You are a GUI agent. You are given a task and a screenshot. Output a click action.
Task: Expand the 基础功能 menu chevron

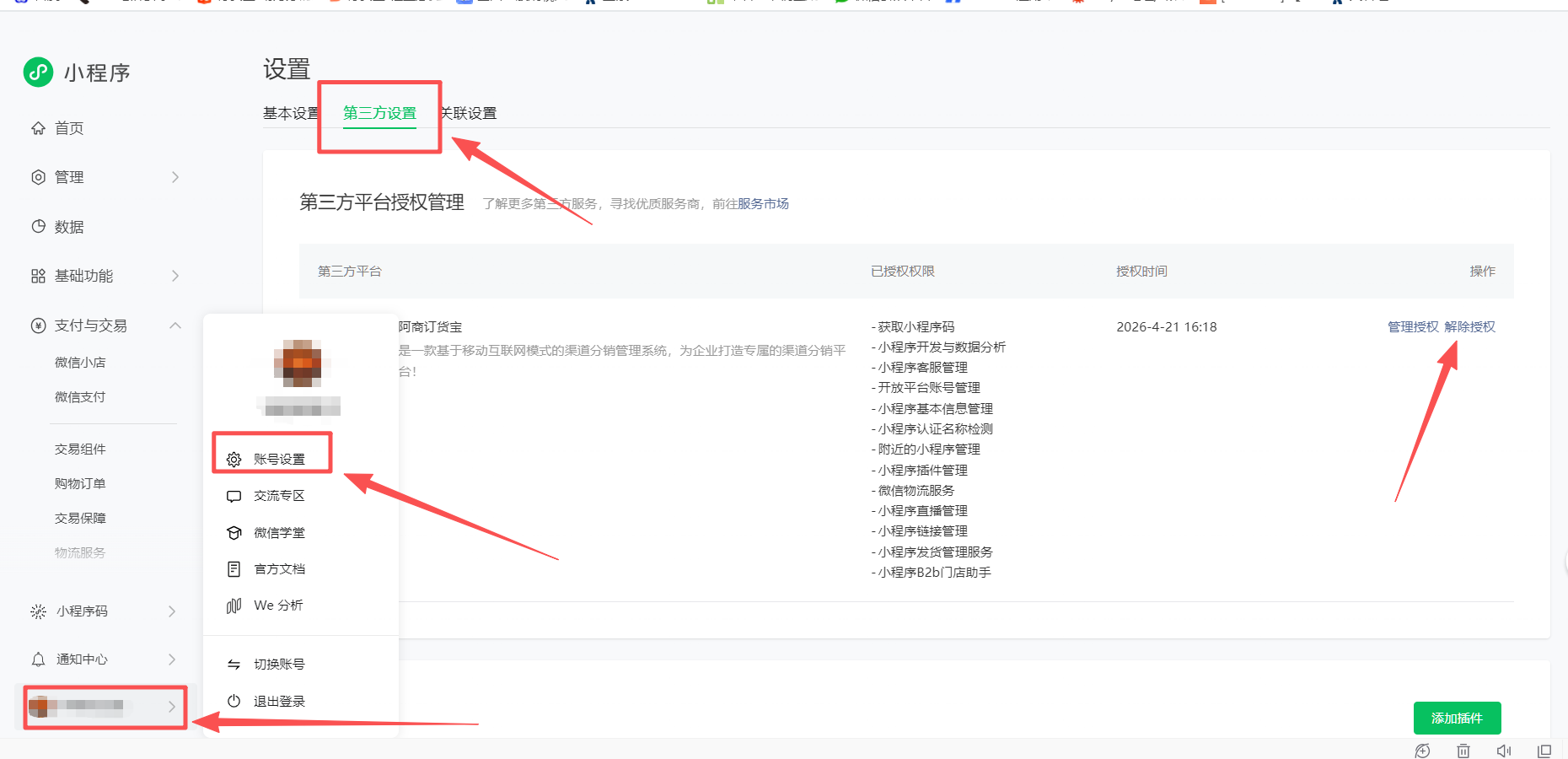[x=175, y=276]
